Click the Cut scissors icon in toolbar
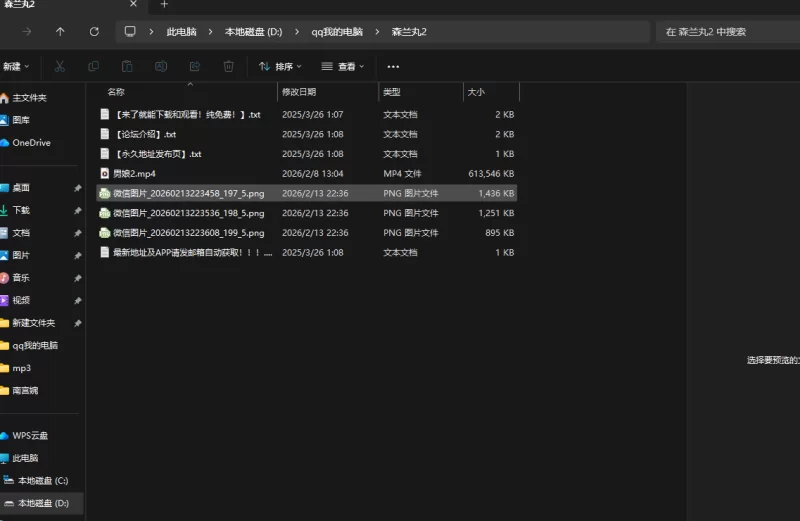This screenshot has height=521, width=800. pos(60,66)
